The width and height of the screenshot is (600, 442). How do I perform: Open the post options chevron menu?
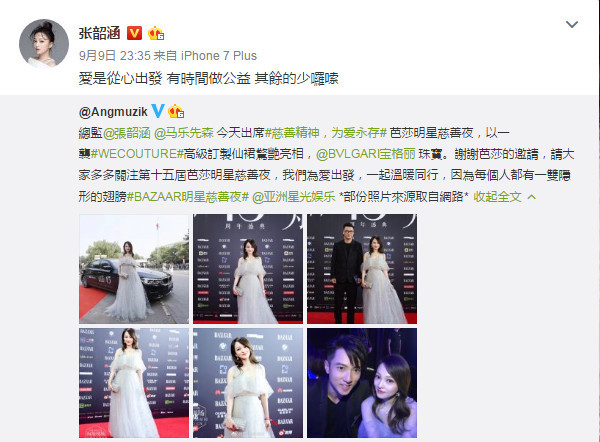click(x=572, y=24)
